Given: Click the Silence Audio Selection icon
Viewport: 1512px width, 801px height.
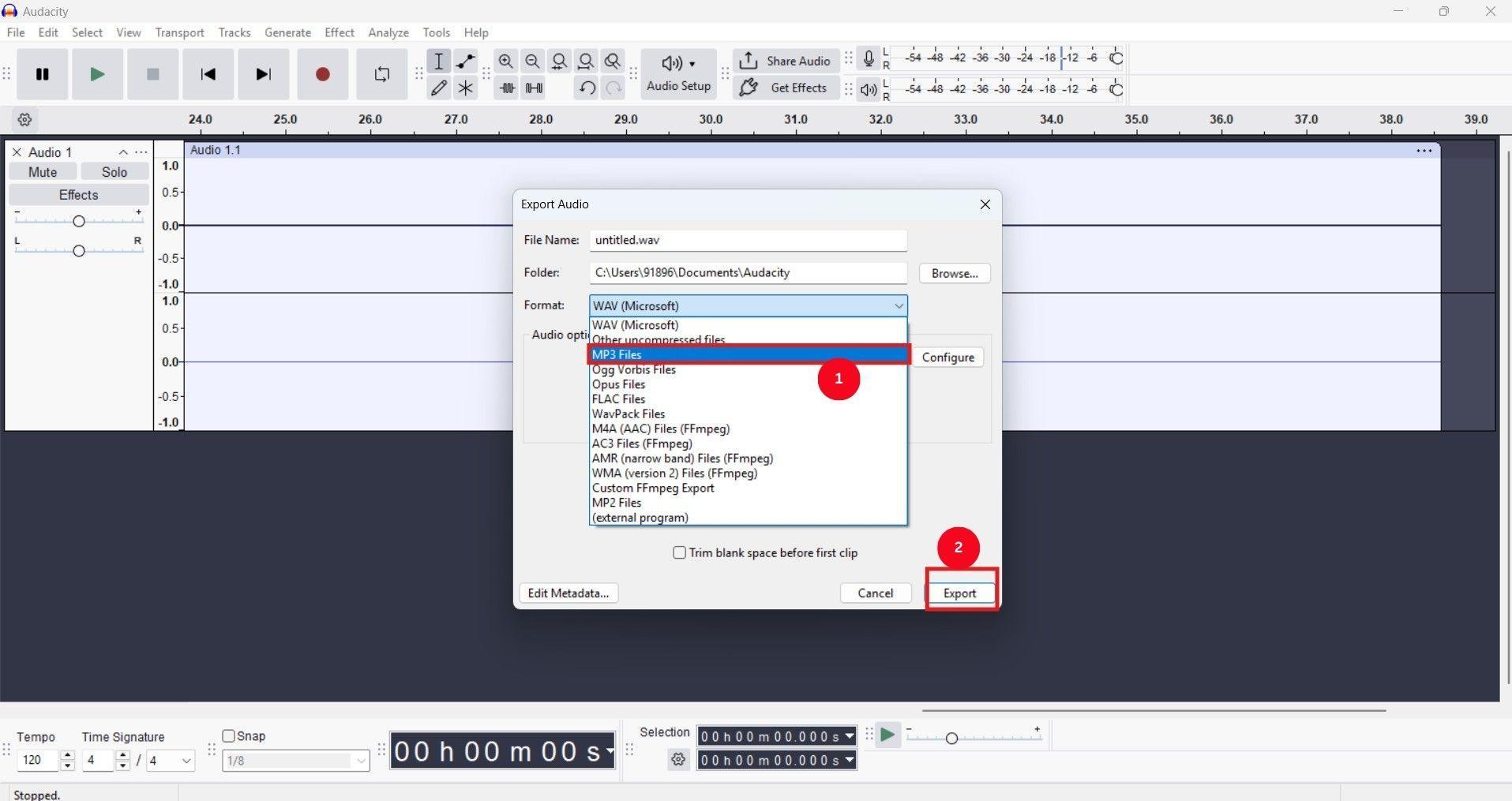Looking at the screenshot, I should click(x=534, y=88).
